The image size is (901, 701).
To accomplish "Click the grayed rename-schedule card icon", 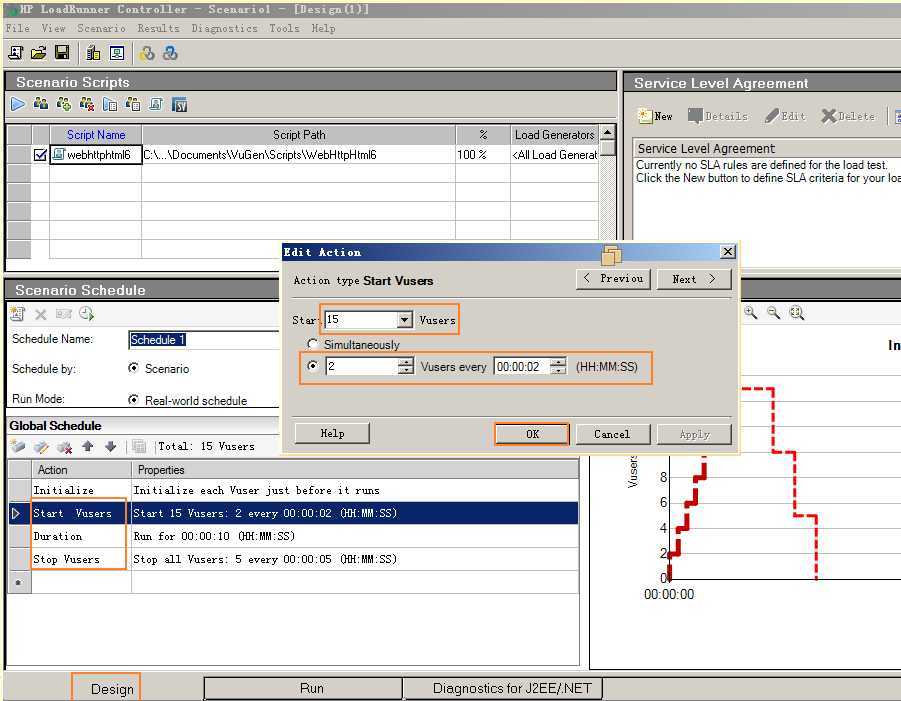I will point(63,314).
